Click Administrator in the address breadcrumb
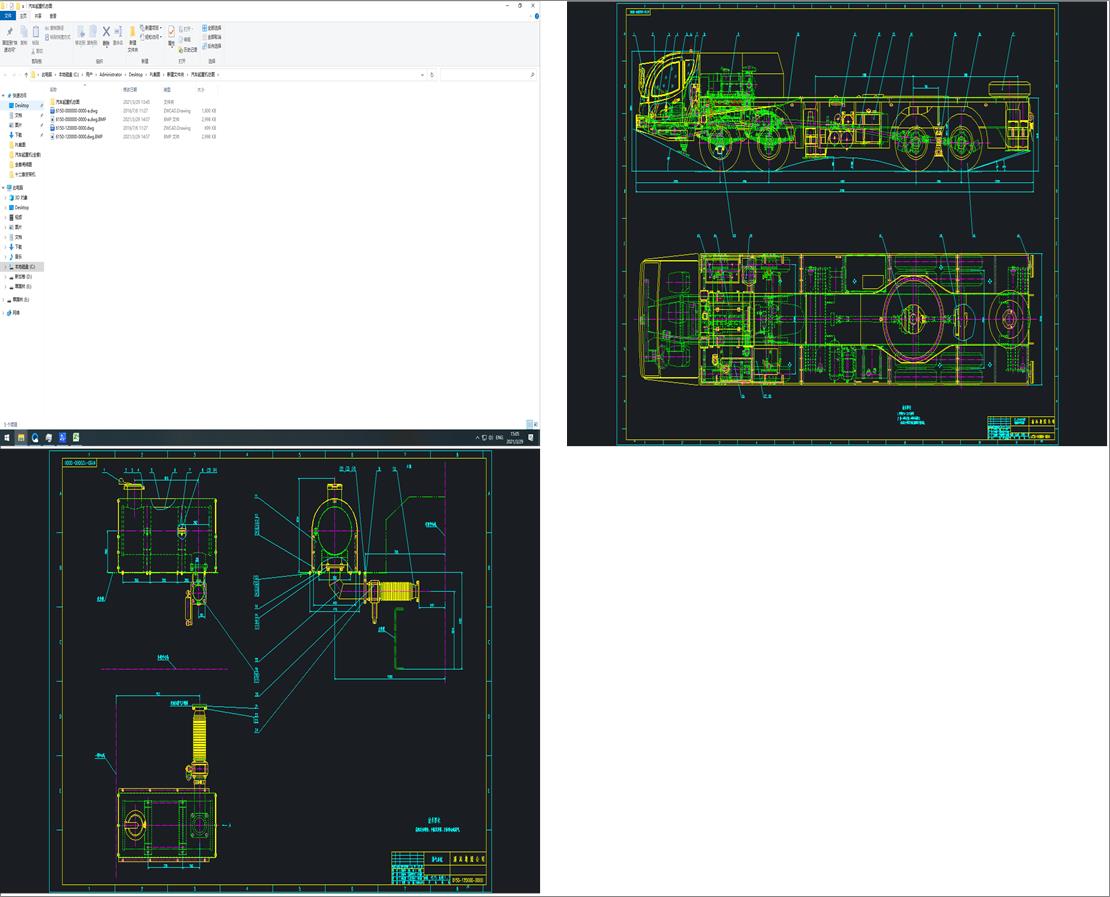Viewport: 1110px width, 897px height. click(x=110, y=74)
